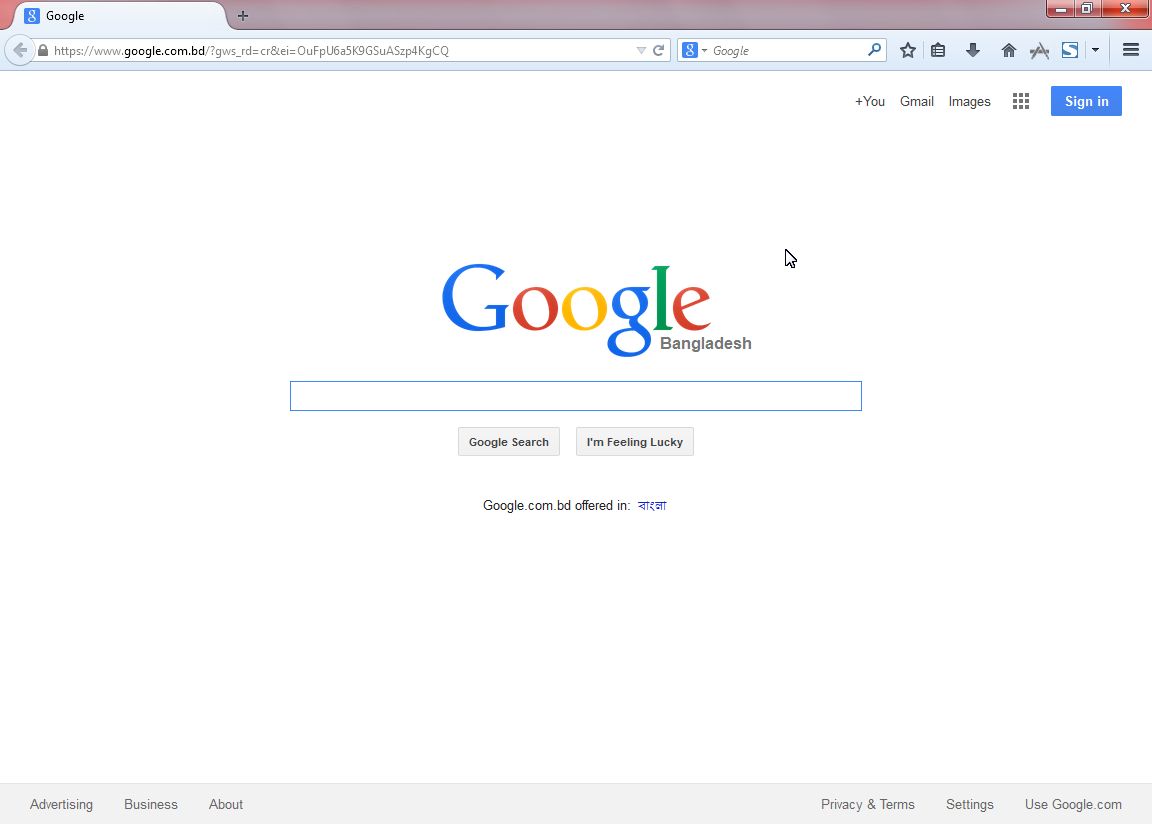Screen dimensions: 1152x824
Task: Open the Firefox hamburger menu
Action: 1131,50
